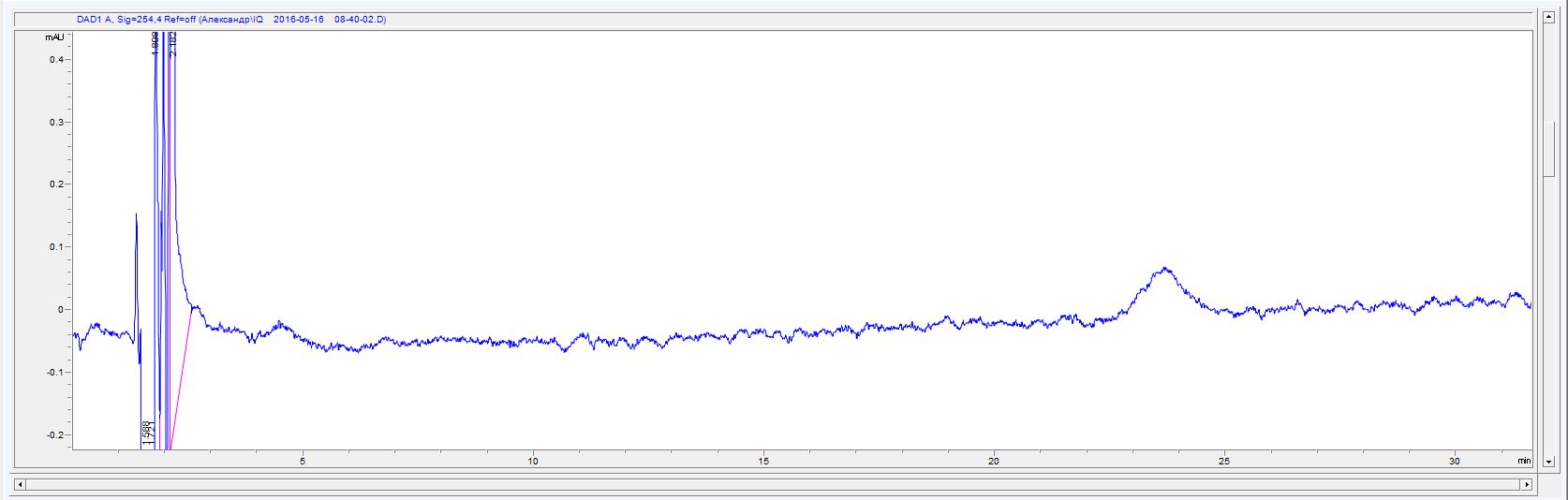Viewport: 1568px width, 500px height.
Task: Click the 0.4 value on the y-axis
Action: coord(55,59)
